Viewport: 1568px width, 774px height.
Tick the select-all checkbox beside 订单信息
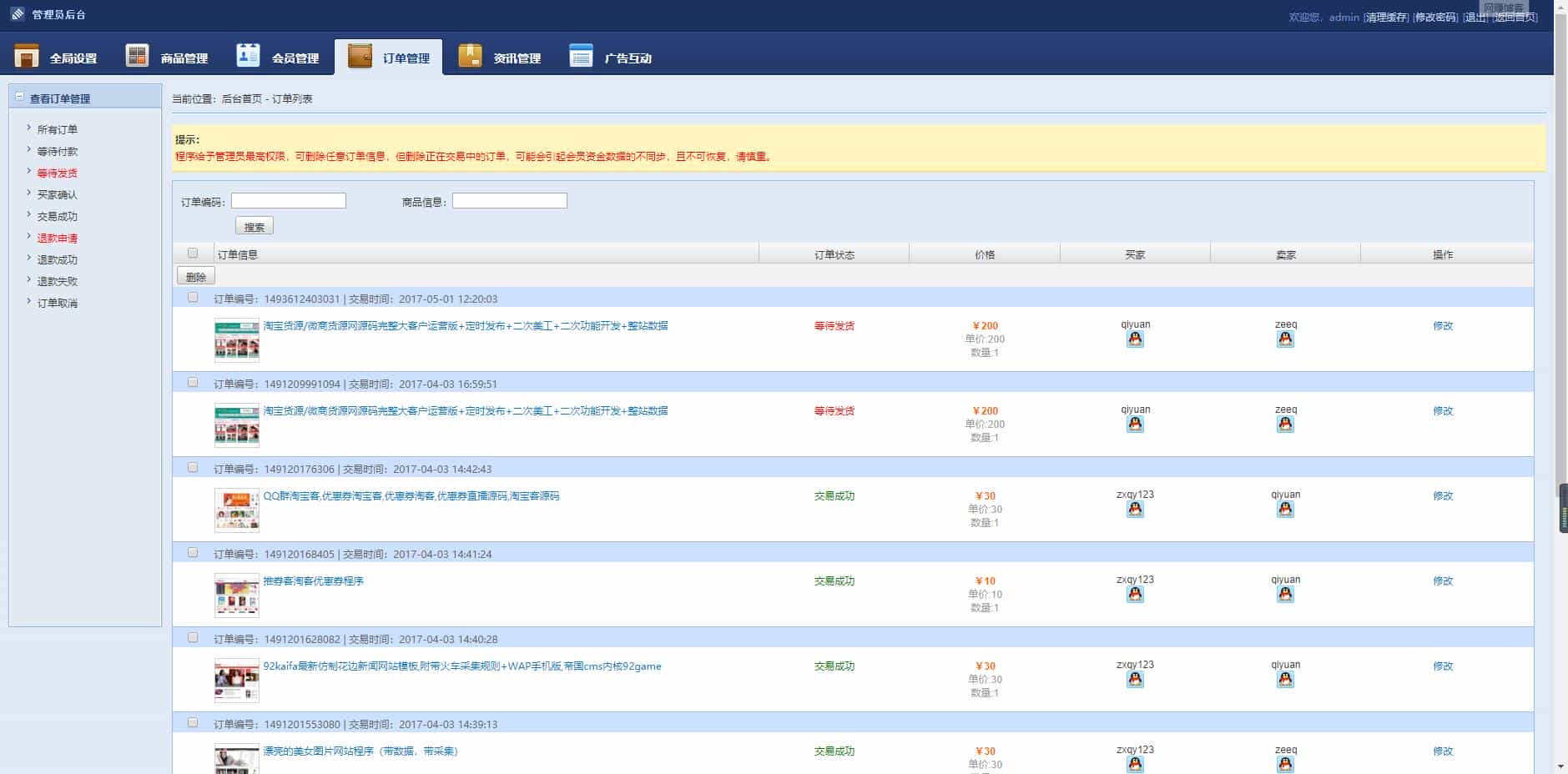pyautogui.click(x=193, y=253)
